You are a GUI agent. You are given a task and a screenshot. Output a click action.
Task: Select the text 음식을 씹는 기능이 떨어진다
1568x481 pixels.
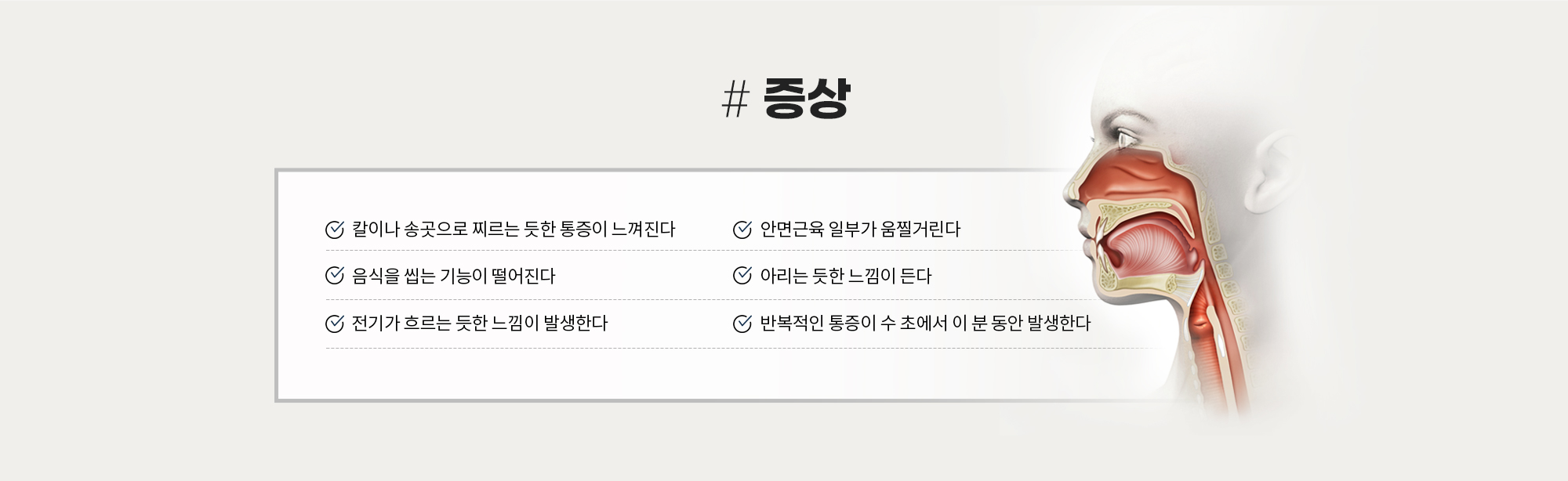click(453, 276)
